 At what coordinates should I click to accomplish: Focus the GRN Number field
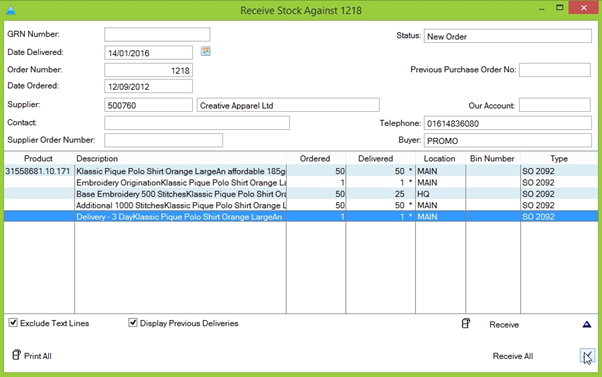(x=157, y=35)
